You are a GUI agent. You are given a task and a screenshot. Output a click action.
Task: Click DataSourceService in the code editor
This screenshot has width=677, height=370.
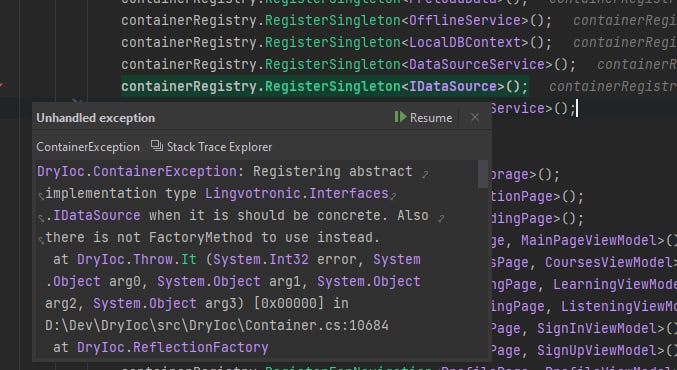coord(476,64)
